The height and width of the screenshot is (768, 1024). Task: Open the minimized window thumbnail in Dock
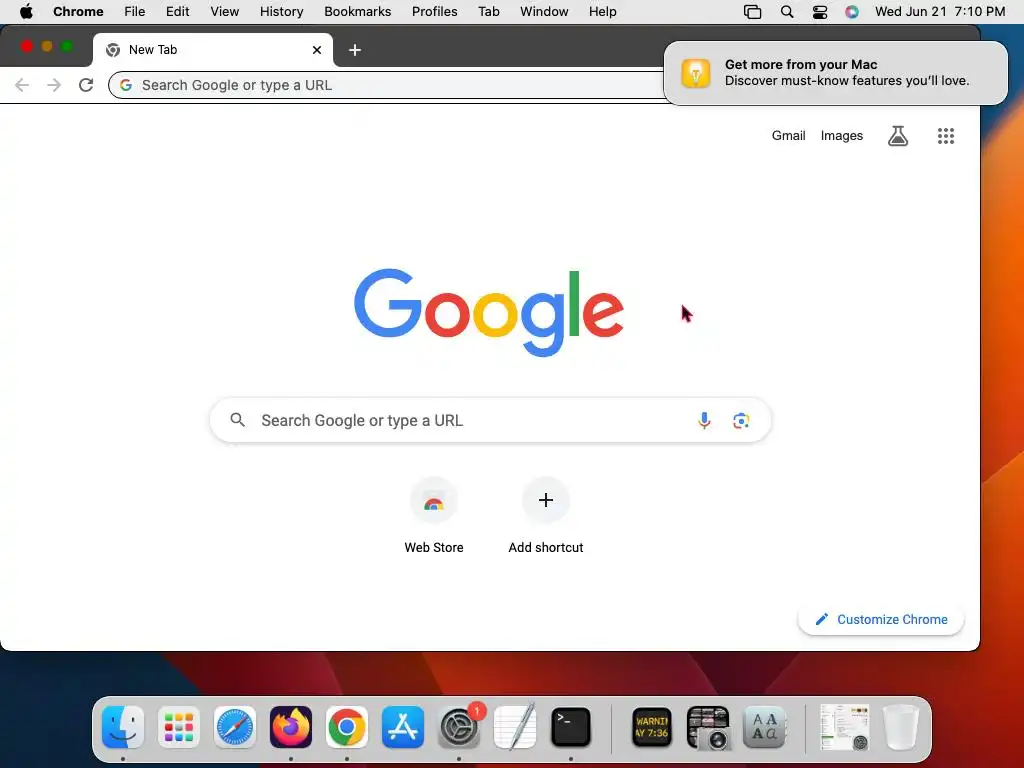click(x=844, y=727)
